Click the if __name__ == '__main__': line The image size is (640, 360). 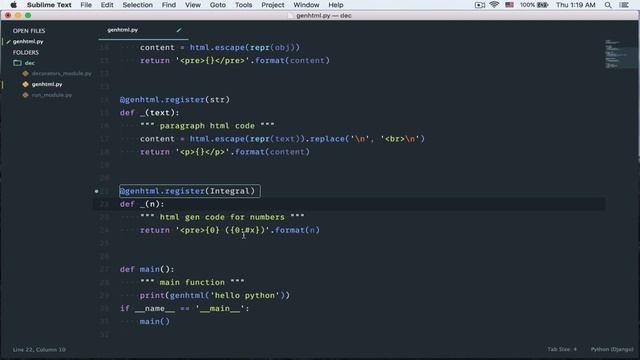pos(184,309)
